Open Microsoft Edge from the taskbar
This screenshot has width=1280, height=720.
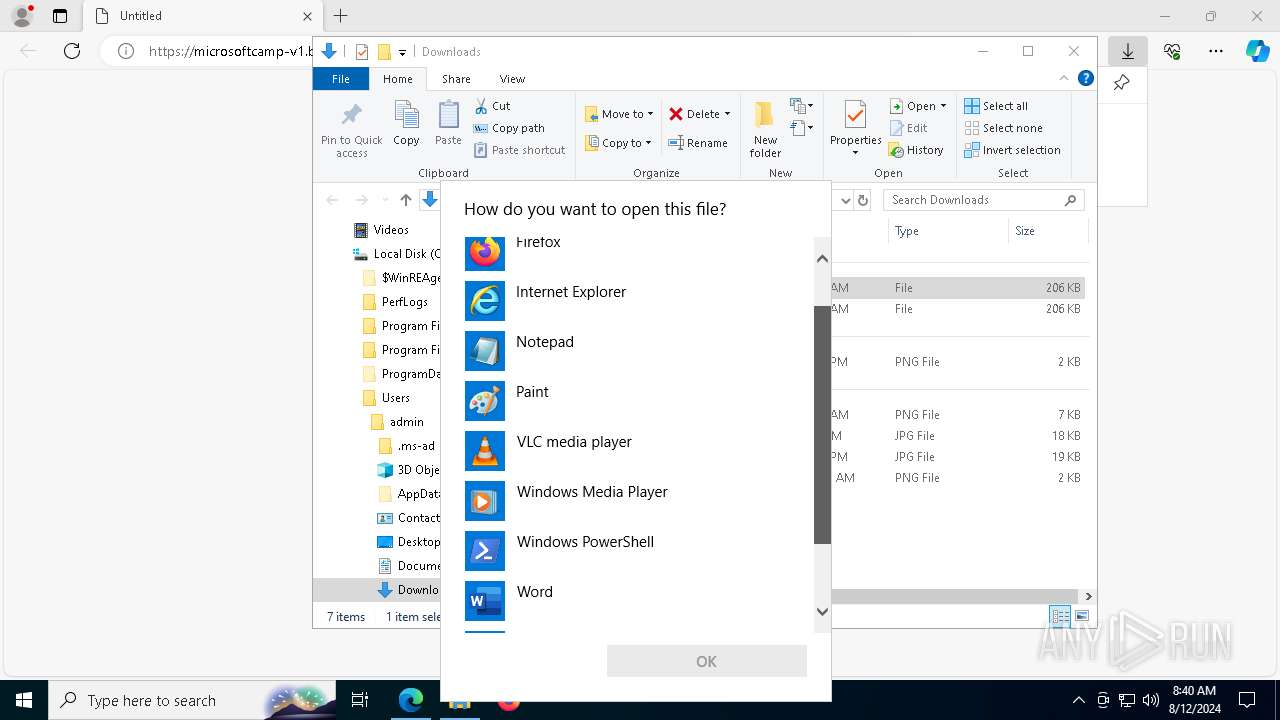click(x=411, y=700)
